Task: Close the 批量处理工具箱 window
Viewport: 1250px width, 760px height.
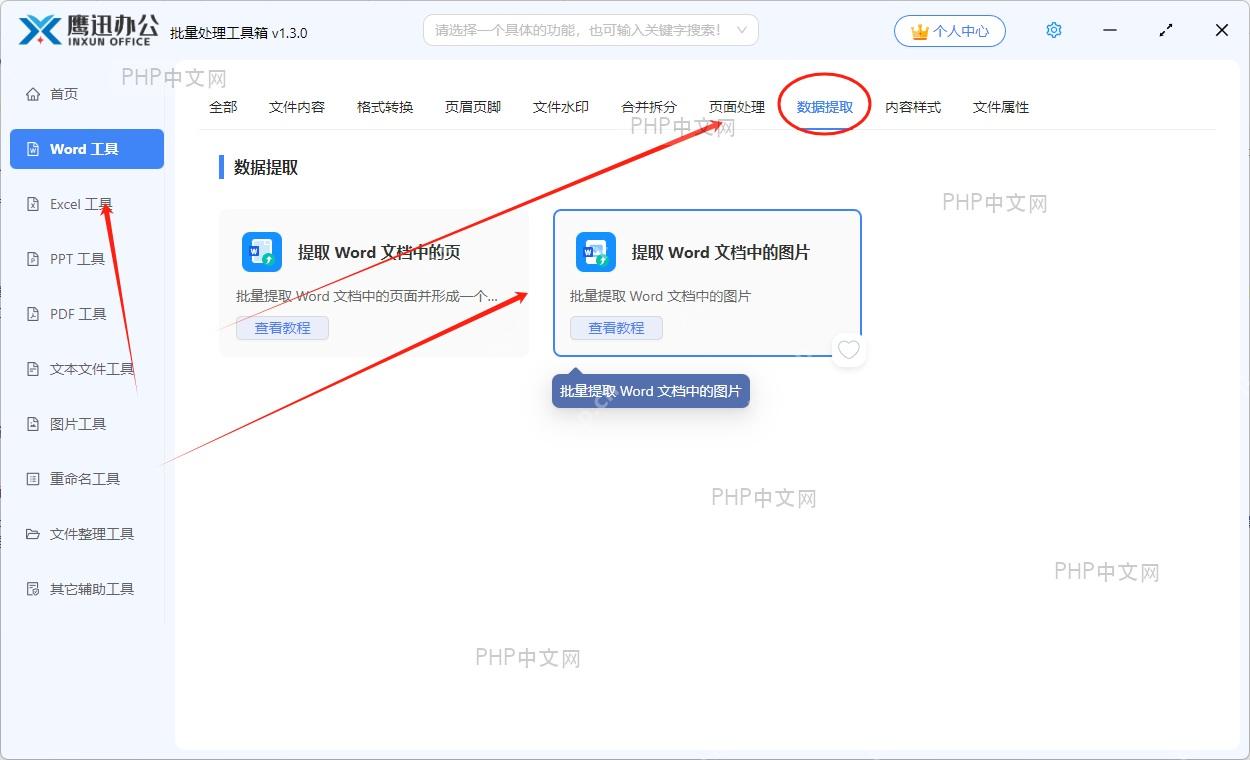Action: [1222, 30]
